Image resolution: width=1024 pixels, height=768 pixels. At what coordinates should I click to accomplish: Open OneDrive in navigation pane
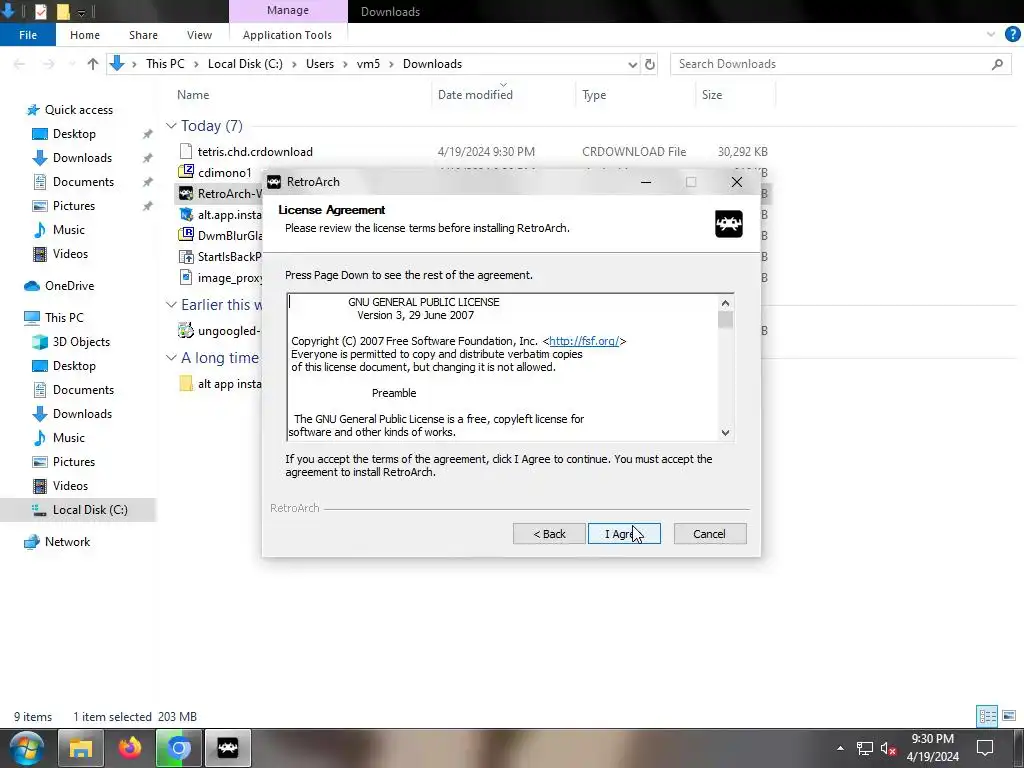click(x=69, y=286)
